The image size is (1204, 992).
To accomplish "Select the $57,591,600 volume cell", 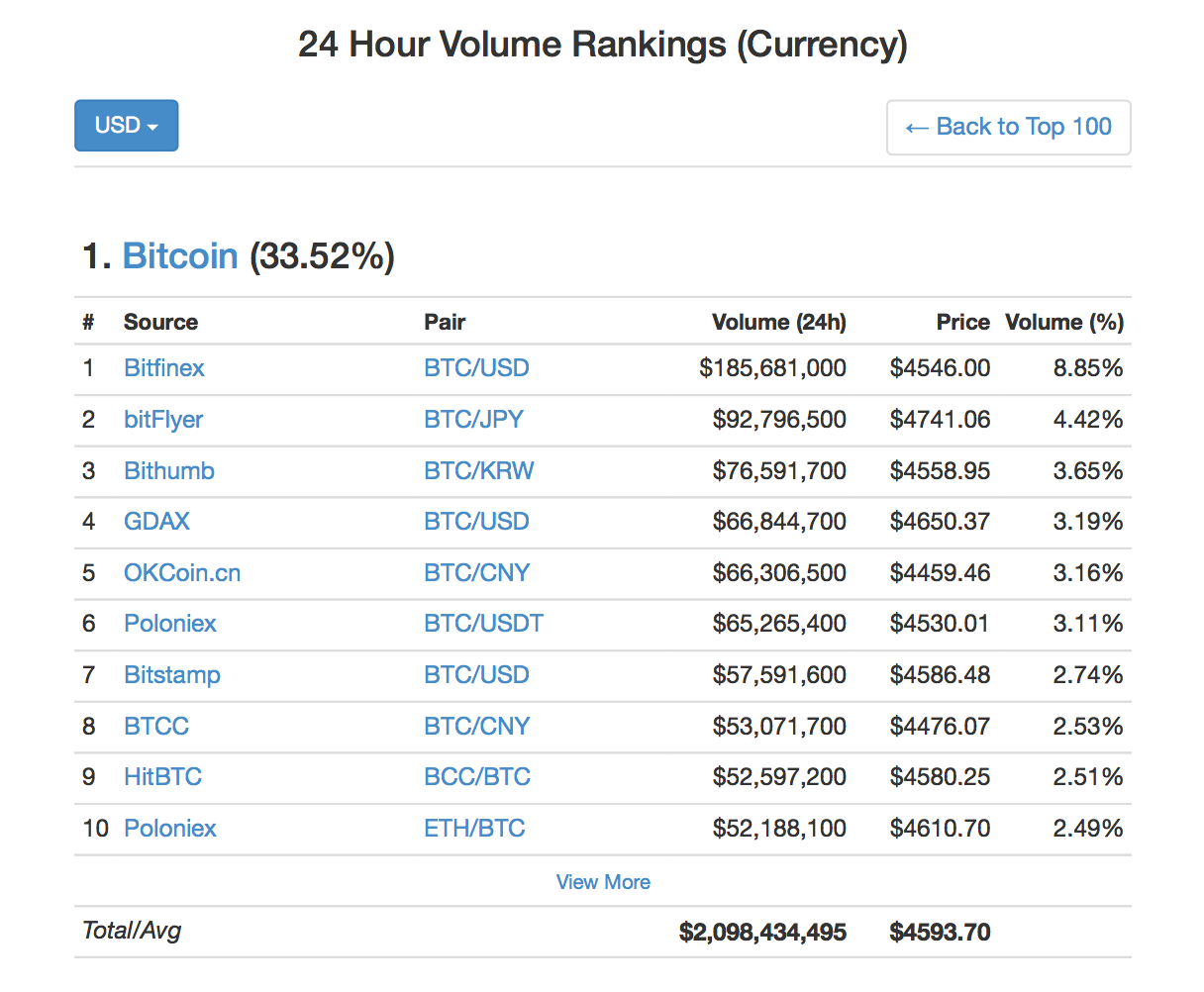I will [779, 675].
